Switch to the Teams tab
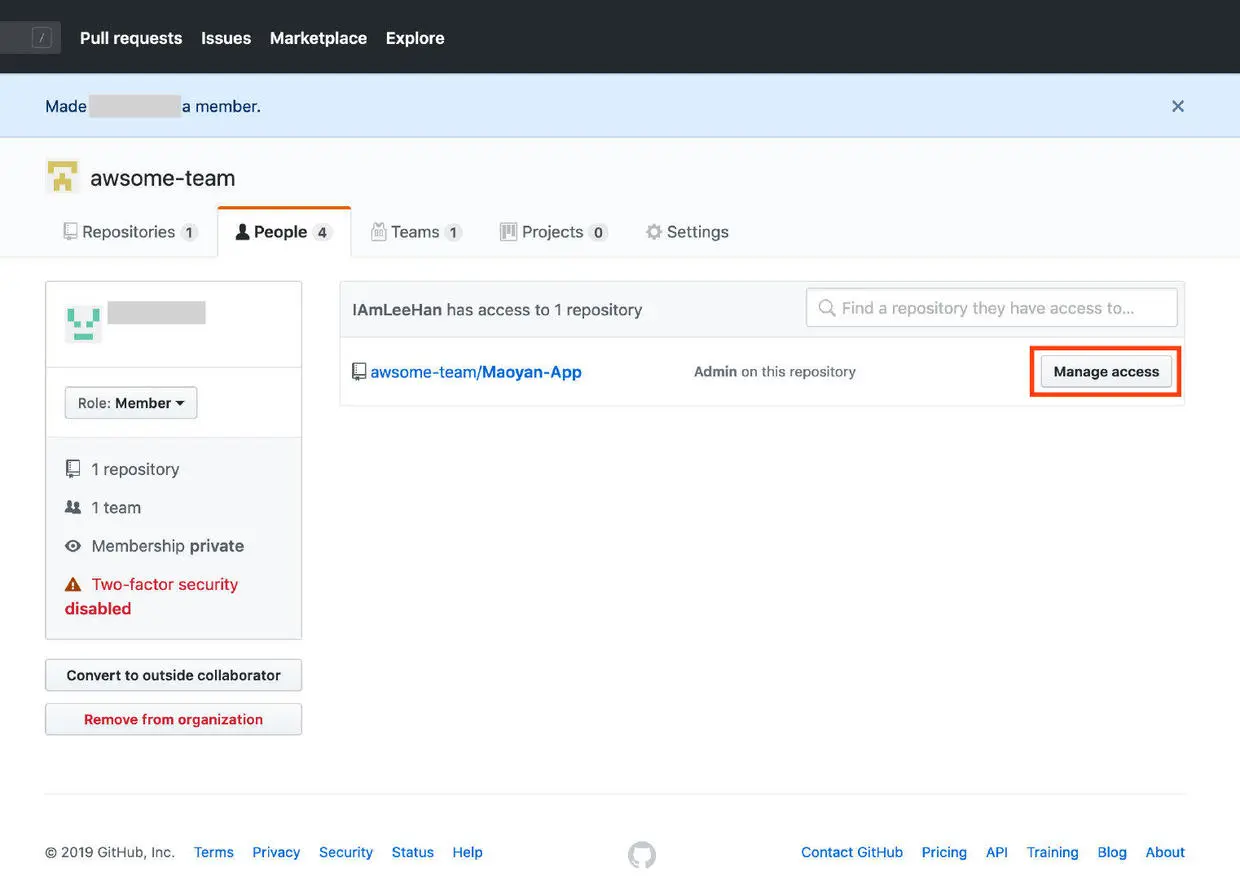Viewport: 1240px width, 880px height. point(416,232)
